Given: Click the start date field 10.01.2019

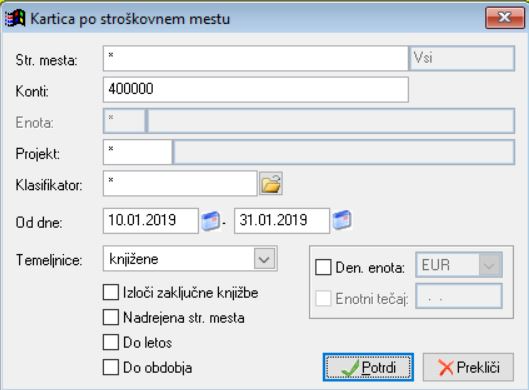Looking at the screenshot, I should click(151, 221).
